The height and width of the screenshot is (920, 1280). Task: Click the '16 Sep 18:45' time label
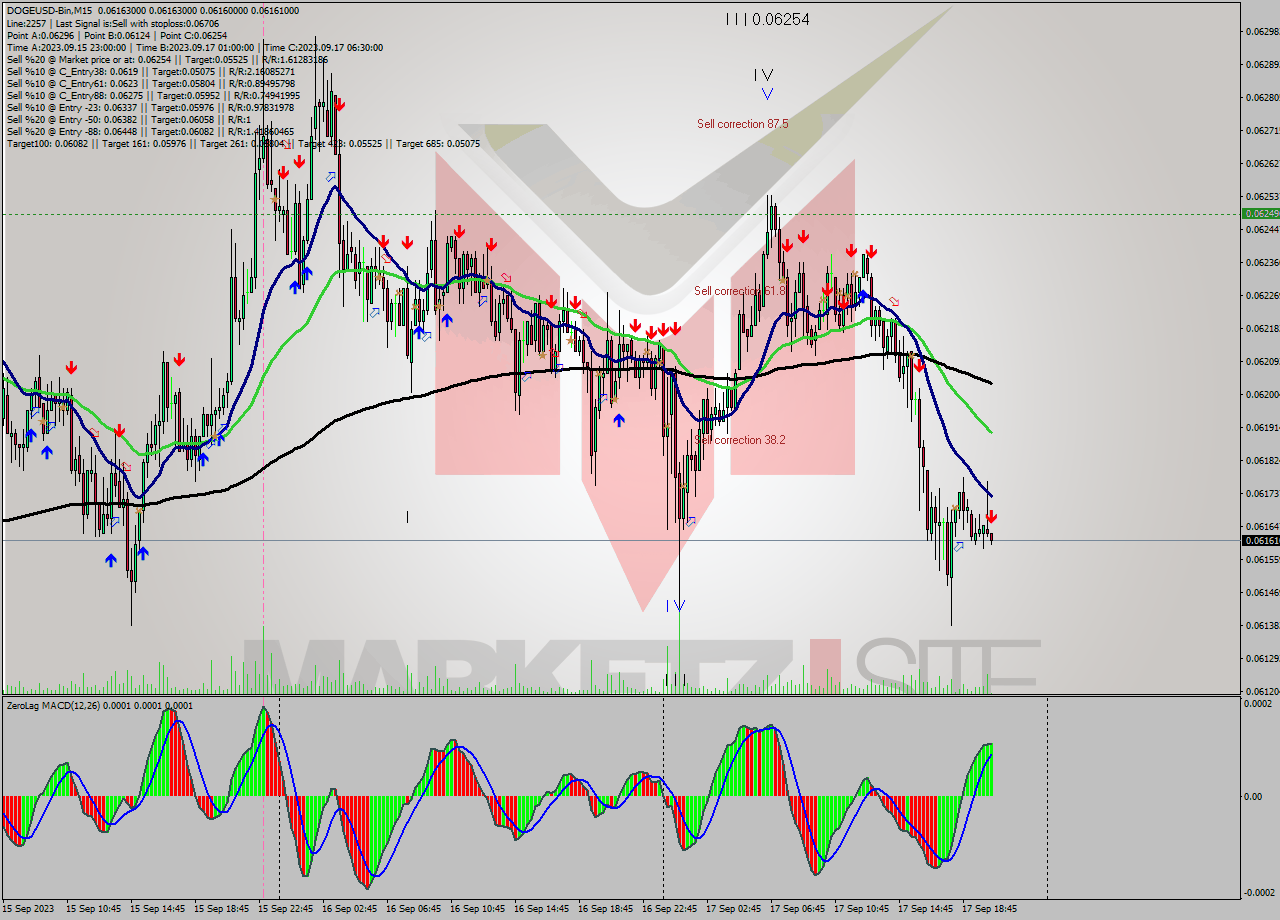coord(605,909)
